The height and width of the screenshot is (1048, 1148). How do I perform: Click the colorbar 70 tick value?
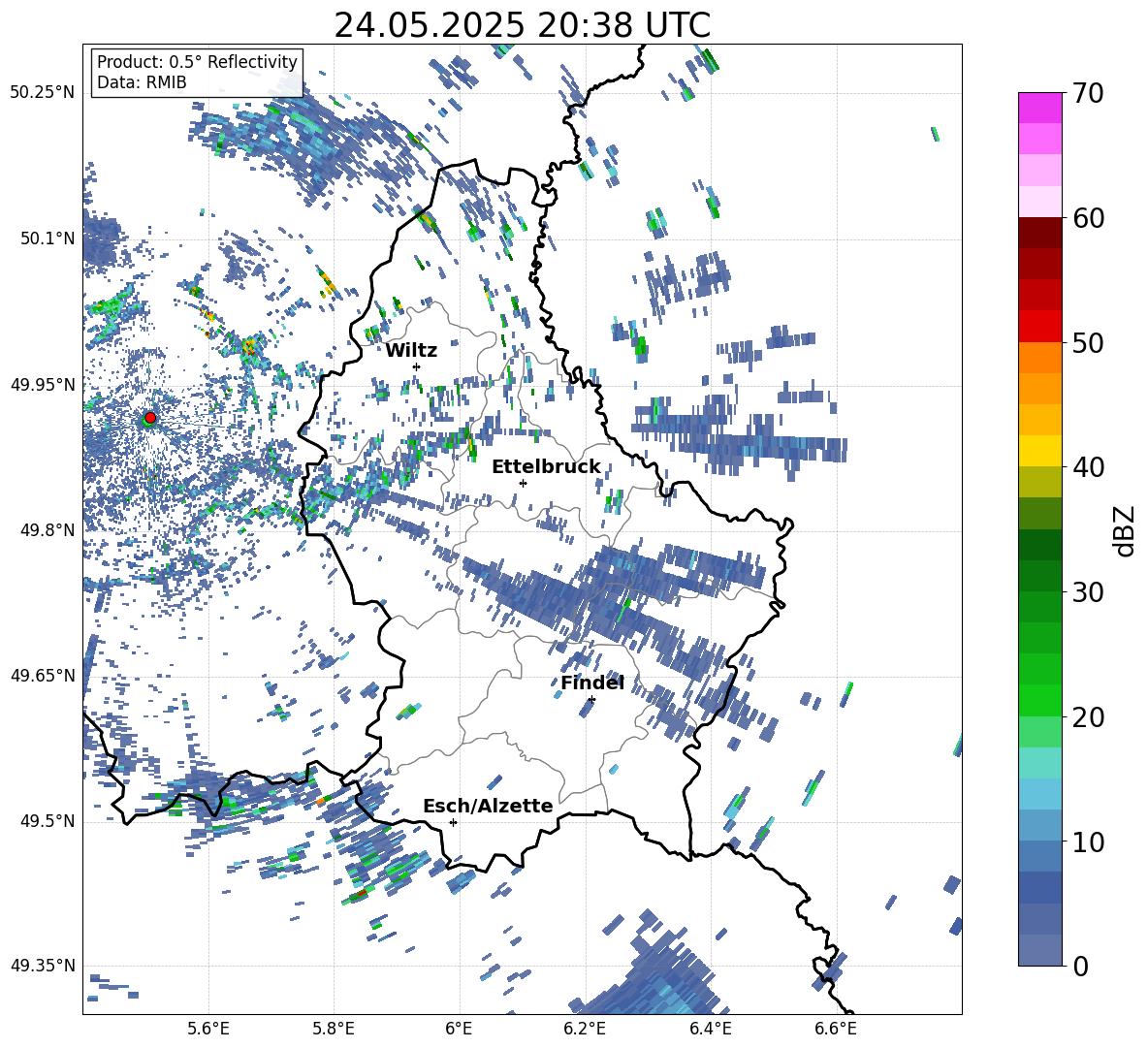[x=1088, y=94]
